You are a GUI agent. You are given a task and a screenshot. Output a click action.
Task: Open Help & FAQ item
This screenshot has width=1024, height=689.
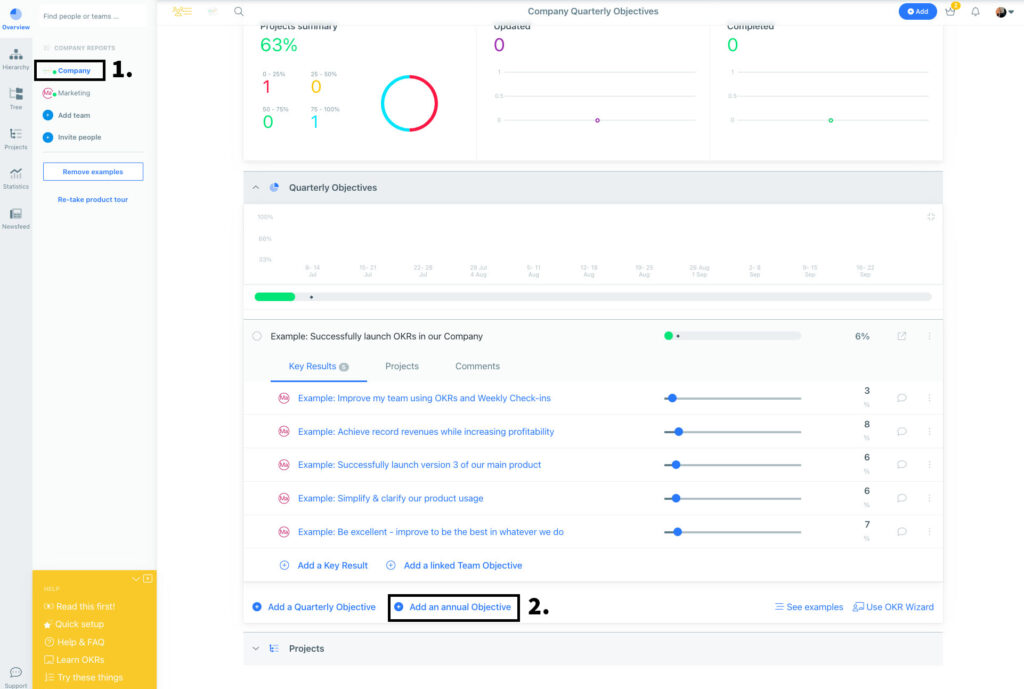coord(74,642)
